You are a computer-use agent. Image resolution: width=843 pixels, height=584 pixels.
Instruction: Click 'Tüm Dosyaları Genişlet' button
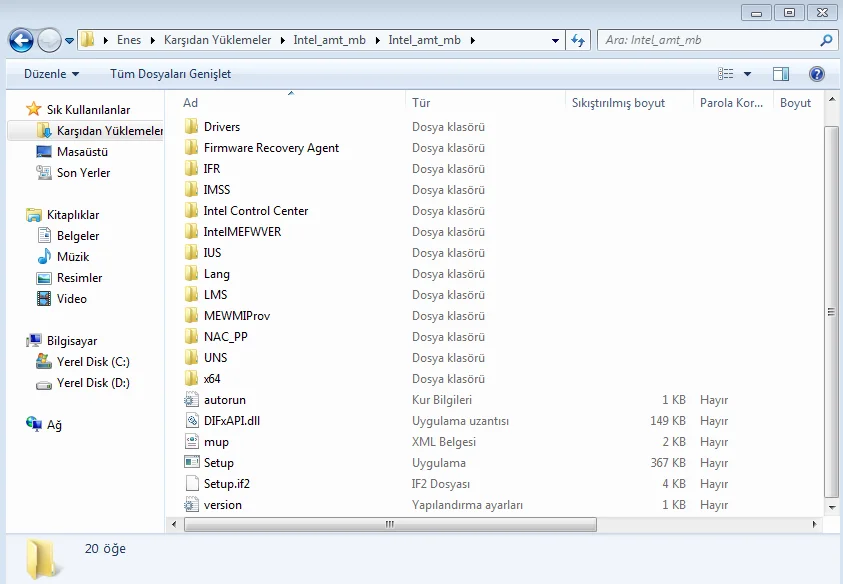[x=170, y=74]
